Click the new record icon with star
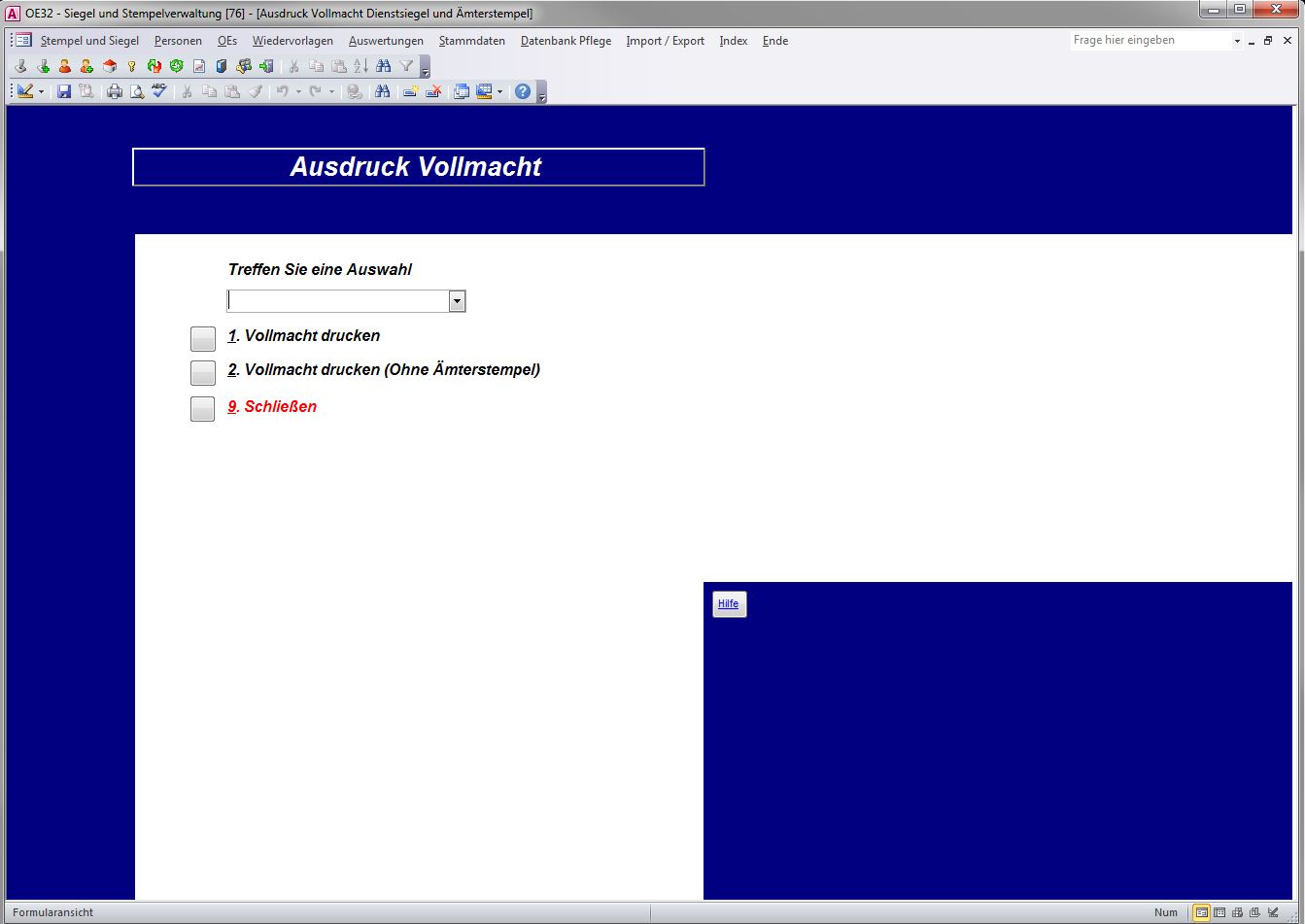 tap(411, 91)
